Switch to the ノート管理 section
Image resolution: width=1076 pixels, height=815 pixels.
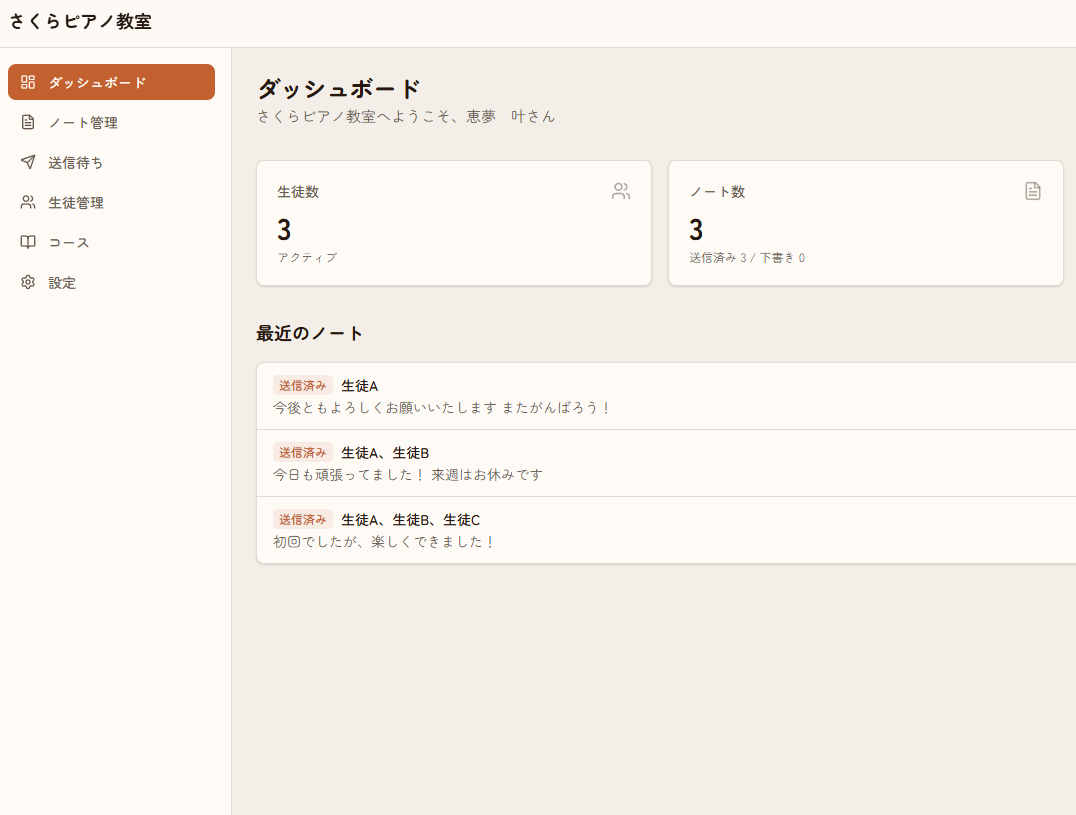click(x=82, y=122)
